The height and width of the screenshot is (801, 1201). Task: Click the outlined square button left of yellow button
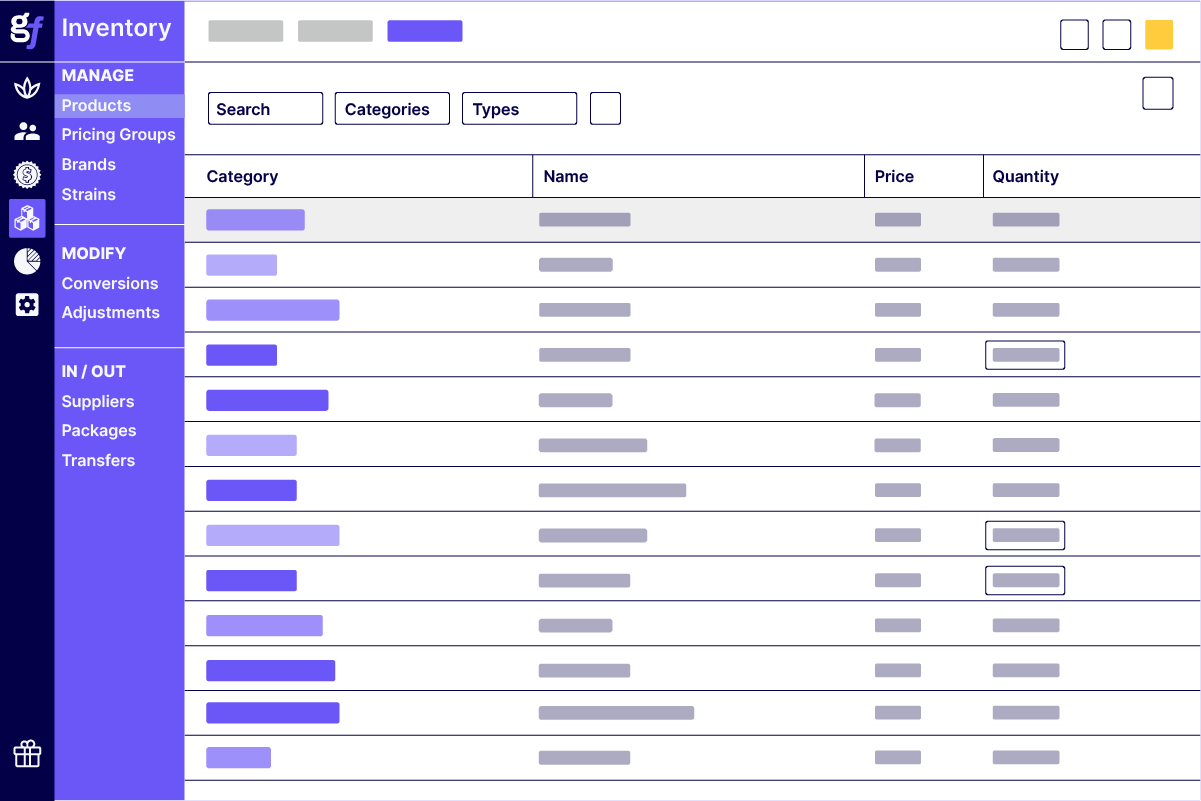click(x=1117, y=35)
